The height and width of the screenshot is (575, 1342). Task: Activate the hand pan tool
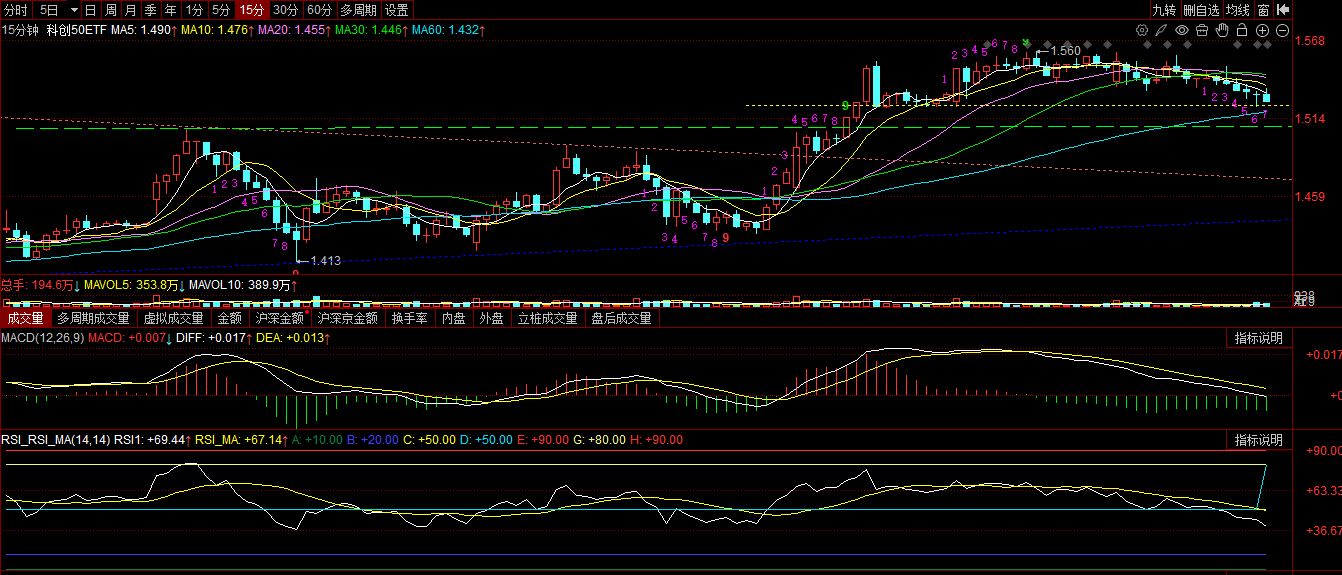point(1221,31)
